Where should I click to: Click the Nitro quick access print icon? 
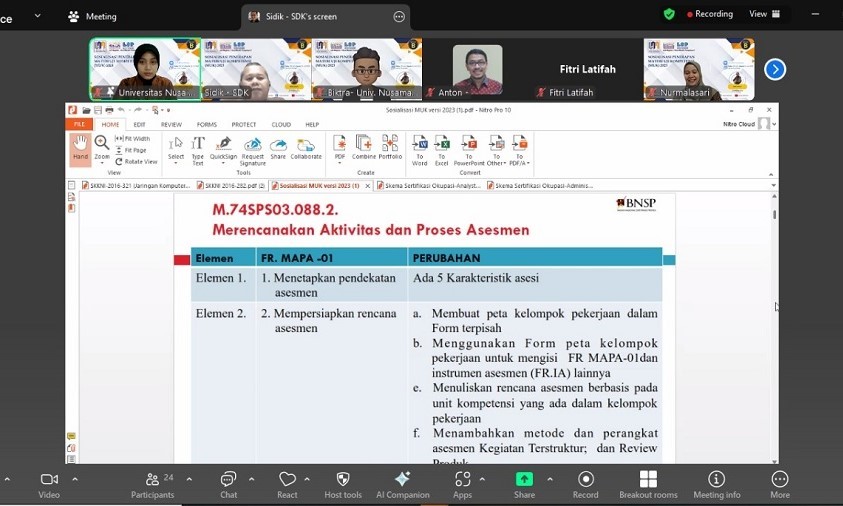(109, 110)
